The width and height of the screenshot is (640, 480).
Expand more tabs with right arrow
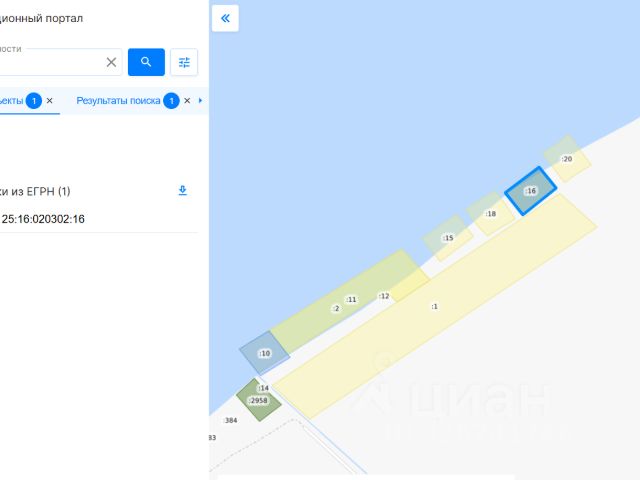point(200,100)
